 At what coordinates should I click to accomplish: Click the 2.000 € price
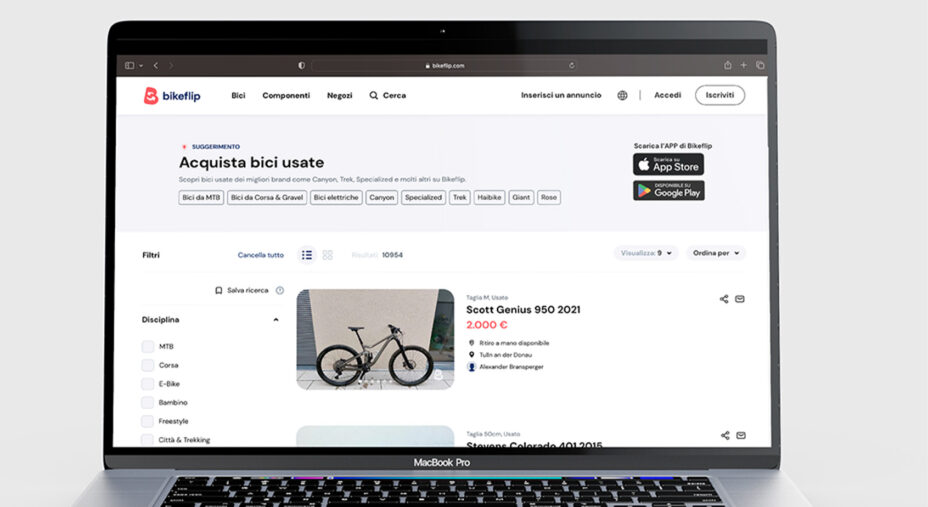coord(486,325)
